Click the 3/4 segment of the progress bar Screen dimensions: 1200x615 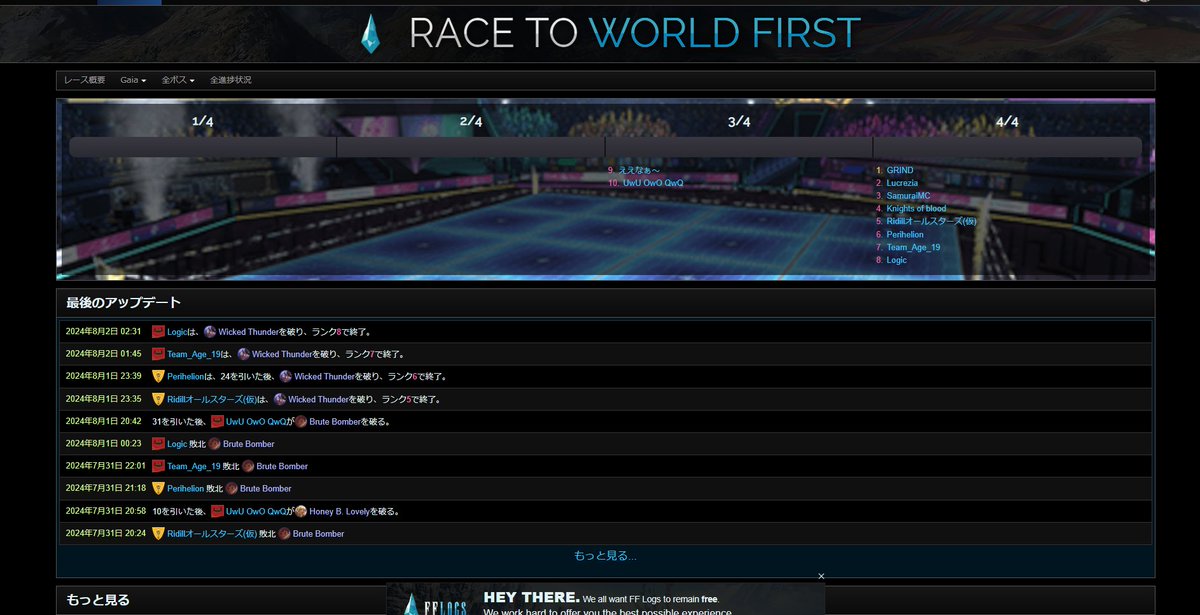tap(739, 147)
